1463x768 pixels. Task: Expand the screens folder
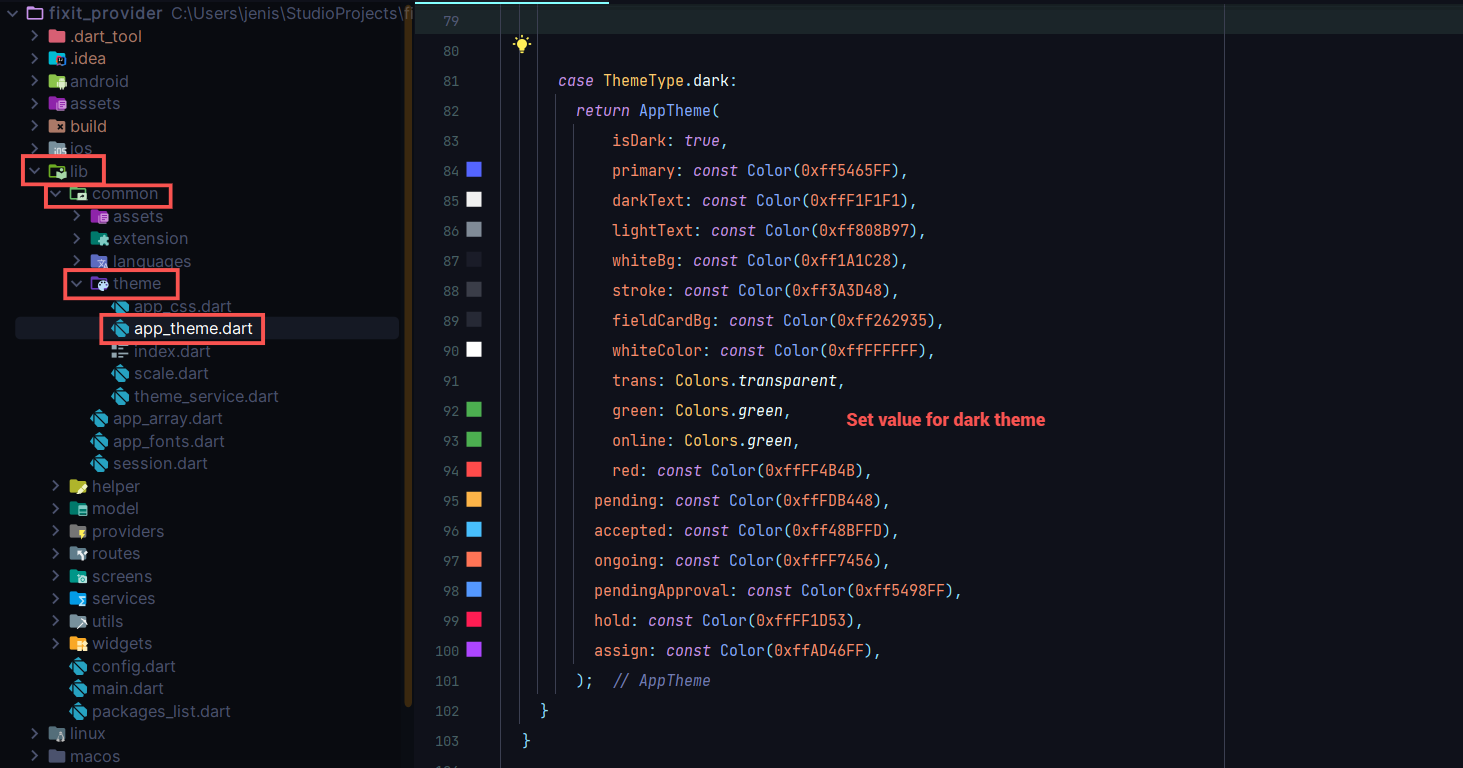[56, 577]
